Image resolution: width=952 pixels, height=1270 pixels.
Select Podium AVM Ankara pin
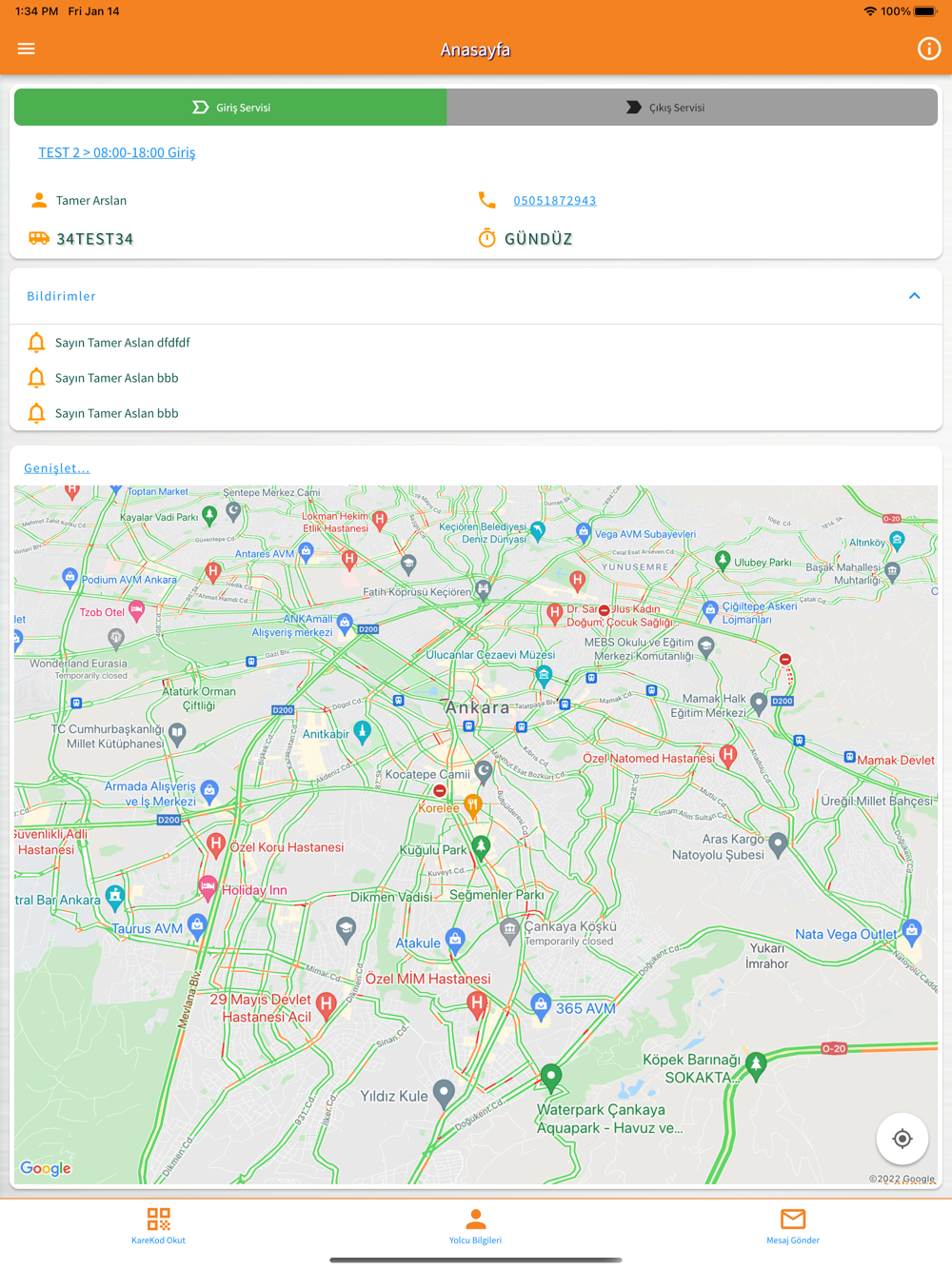[69, 576]
